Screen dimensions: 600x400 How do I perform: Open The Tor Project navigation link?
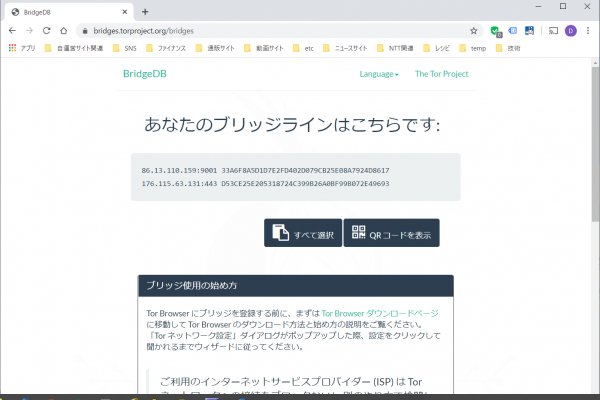pos(441,74)
